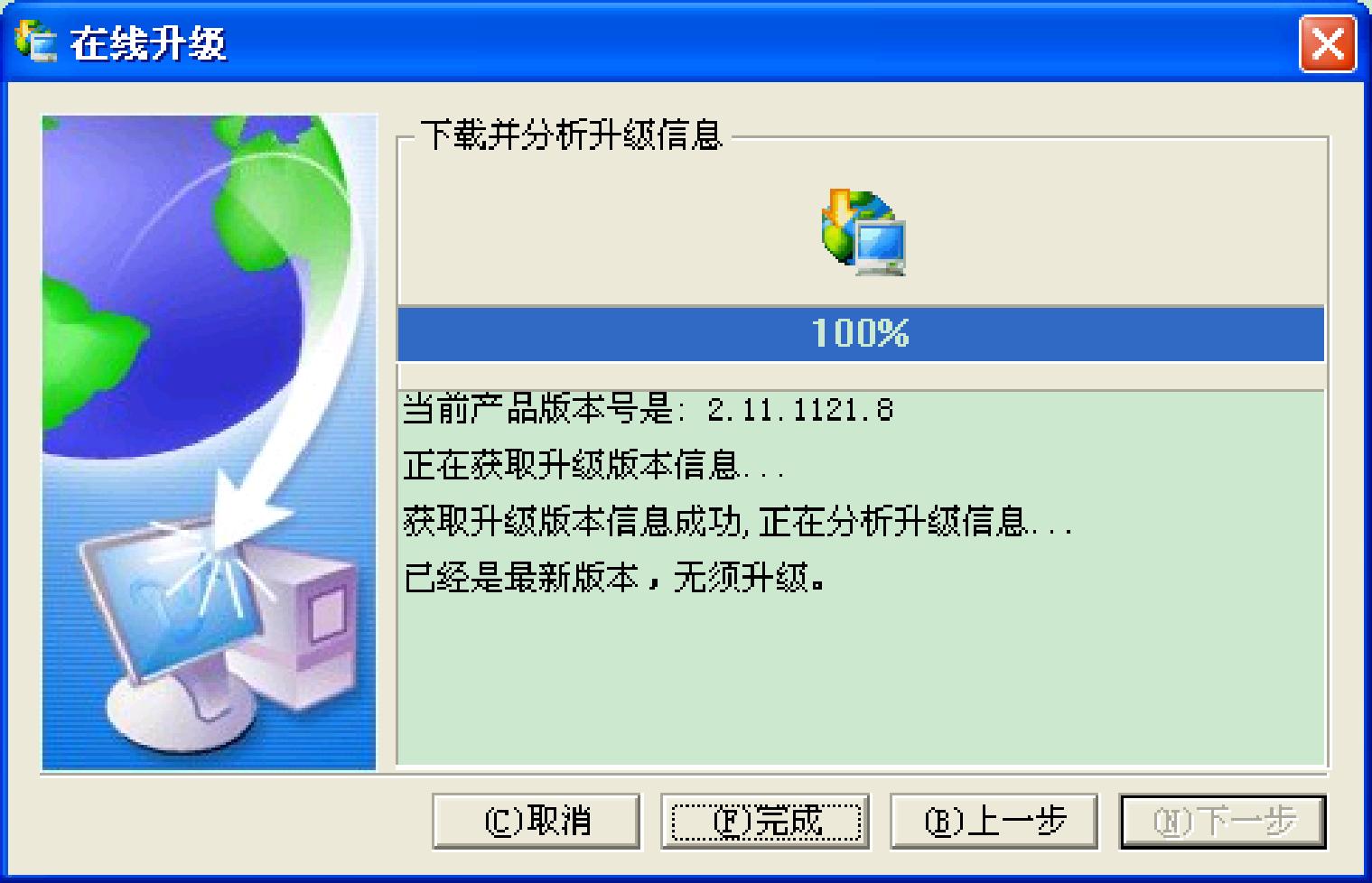Click the greyed-out (N)下一步 button
This screenshot has width=1372, height=883.
tap(1223, 821)
